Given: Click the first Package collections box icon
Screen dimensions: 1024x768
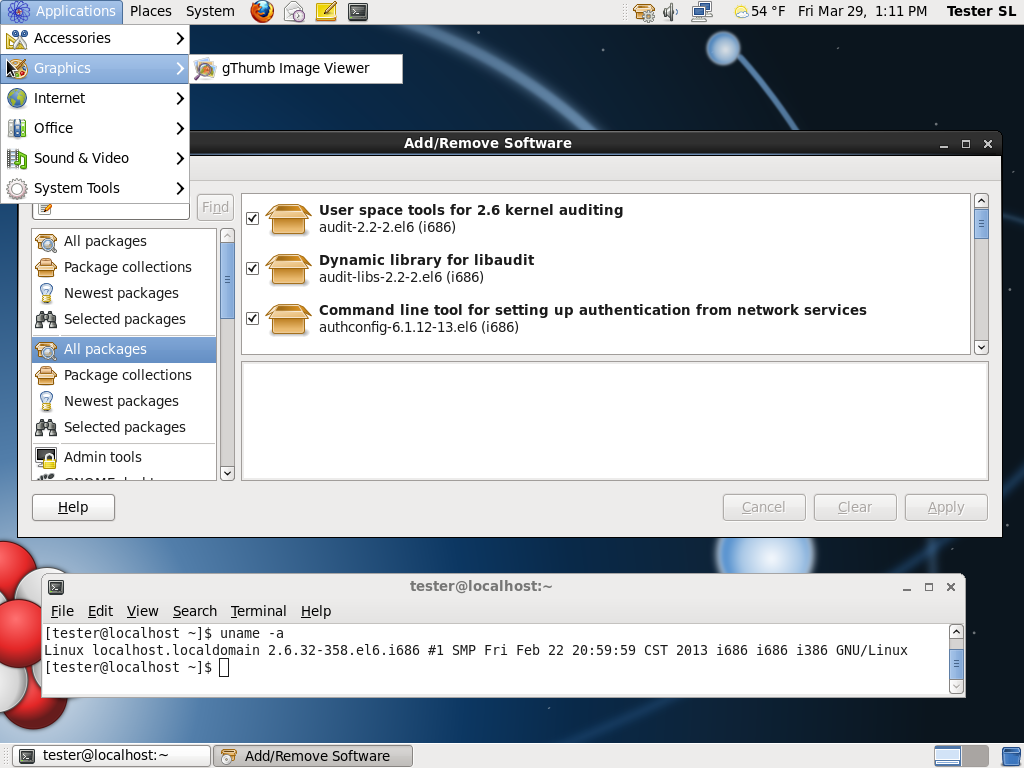Looking at the screenshot, I should click(46, 267).
